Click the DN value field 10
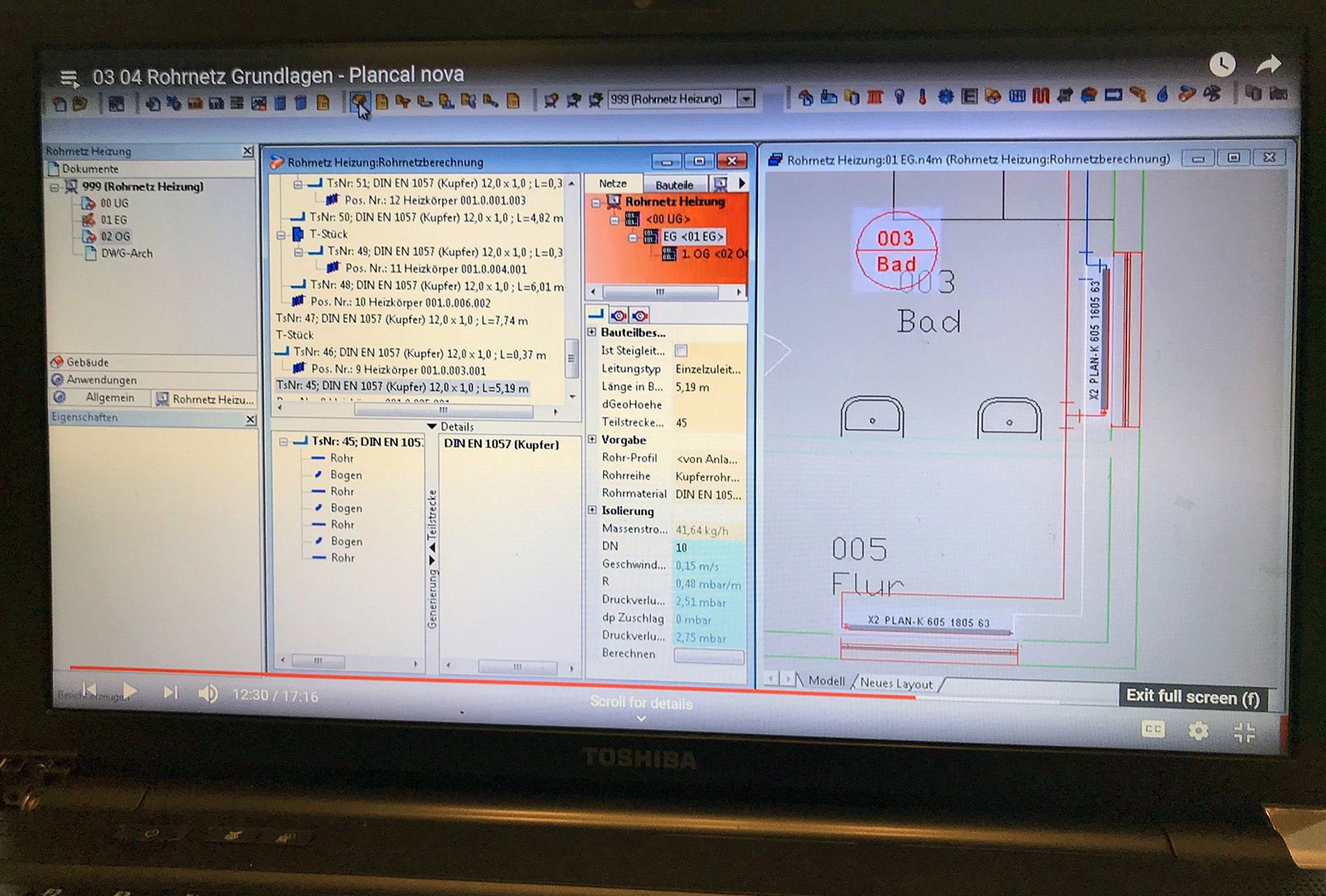This screenshot has height=896, width=1326. (x=708, y=548)
